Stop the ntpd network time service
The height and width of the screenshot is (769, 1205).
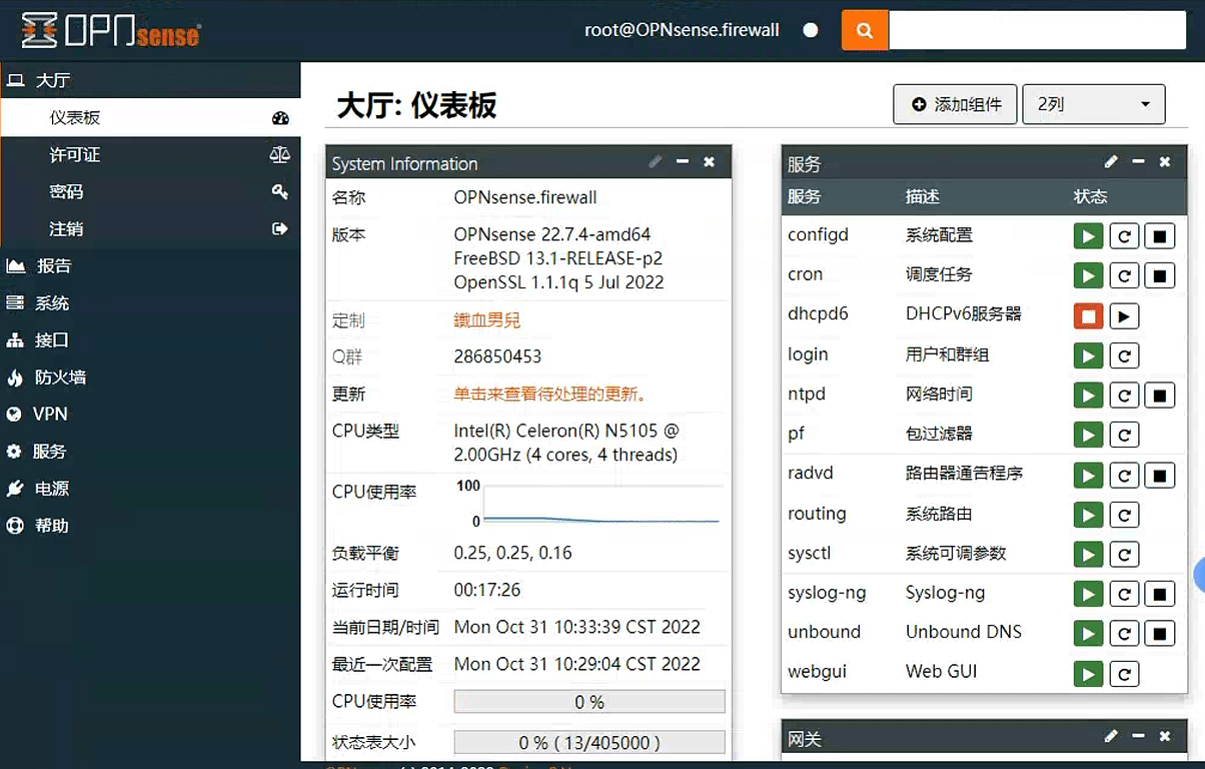coord(1159,395)
